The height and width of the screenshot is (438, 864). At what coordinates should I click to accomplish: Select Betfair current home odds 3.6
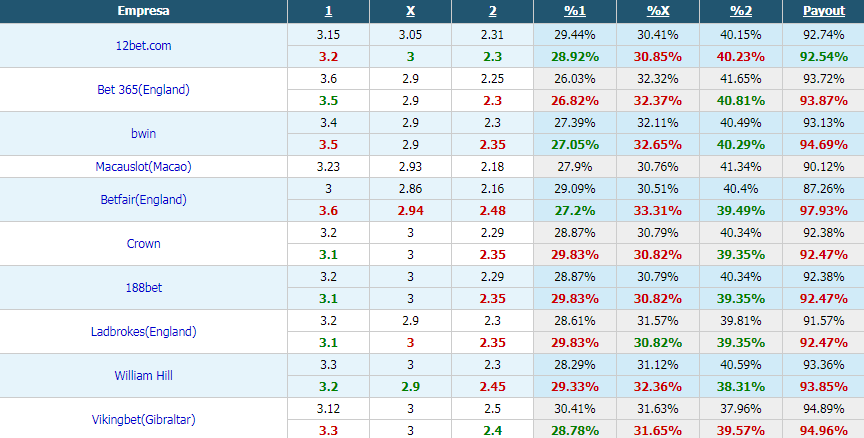328,211
